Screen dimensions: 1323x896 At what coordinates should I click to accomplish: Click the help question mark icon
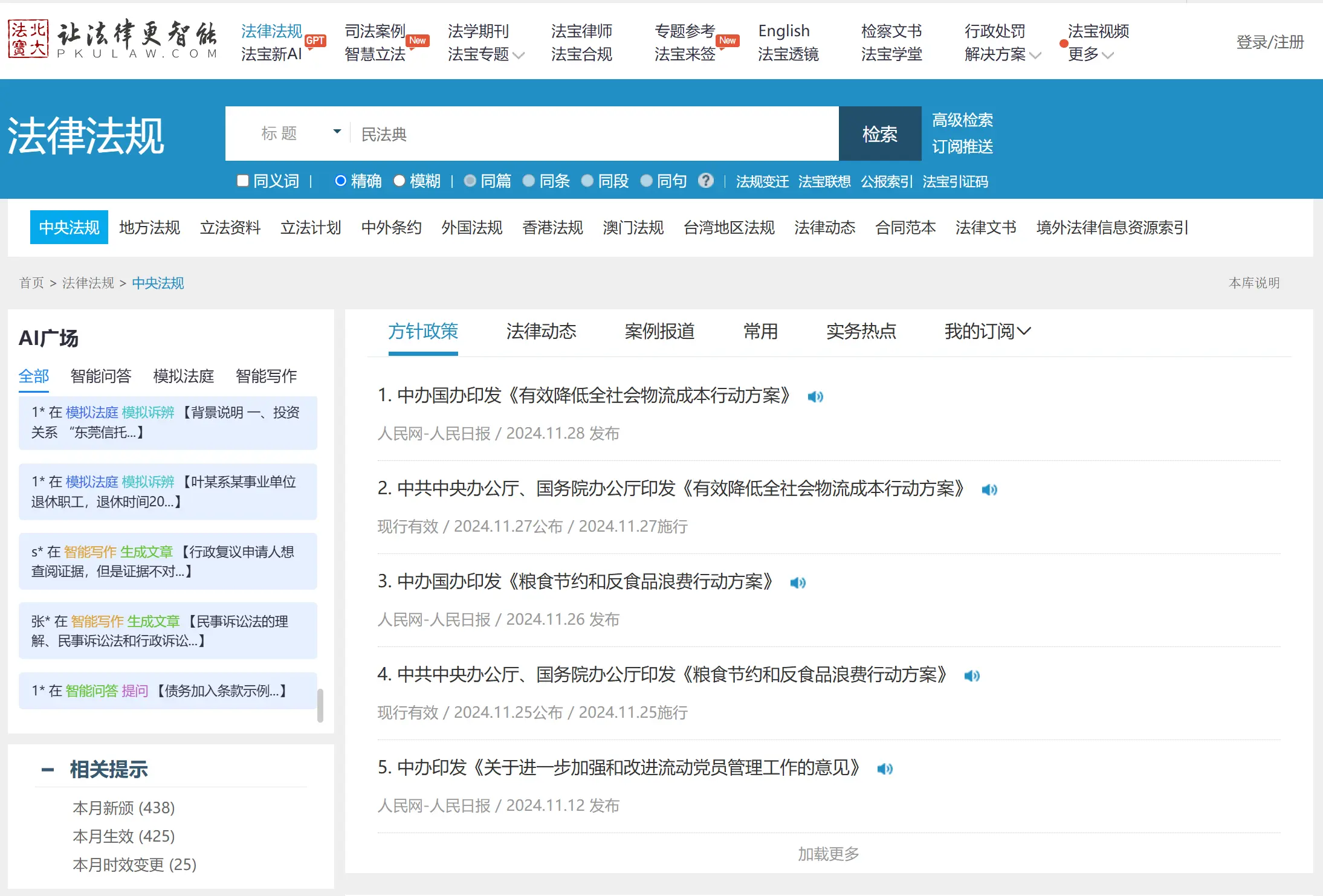tap(705, 181)
